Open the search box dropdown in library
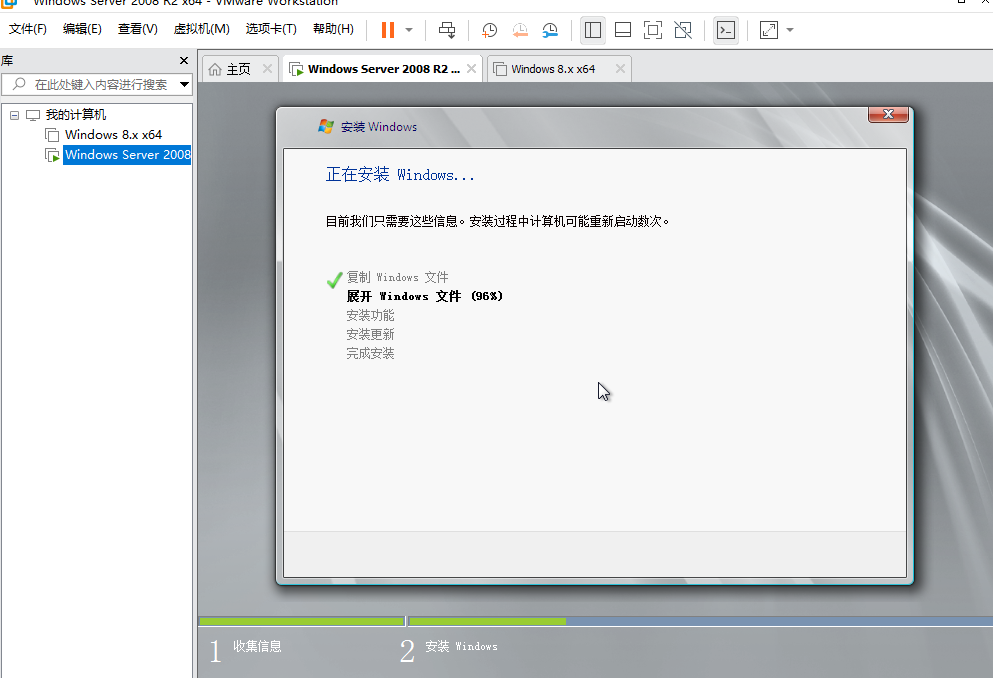Screen dimensions: 993x678 [181, 84]
